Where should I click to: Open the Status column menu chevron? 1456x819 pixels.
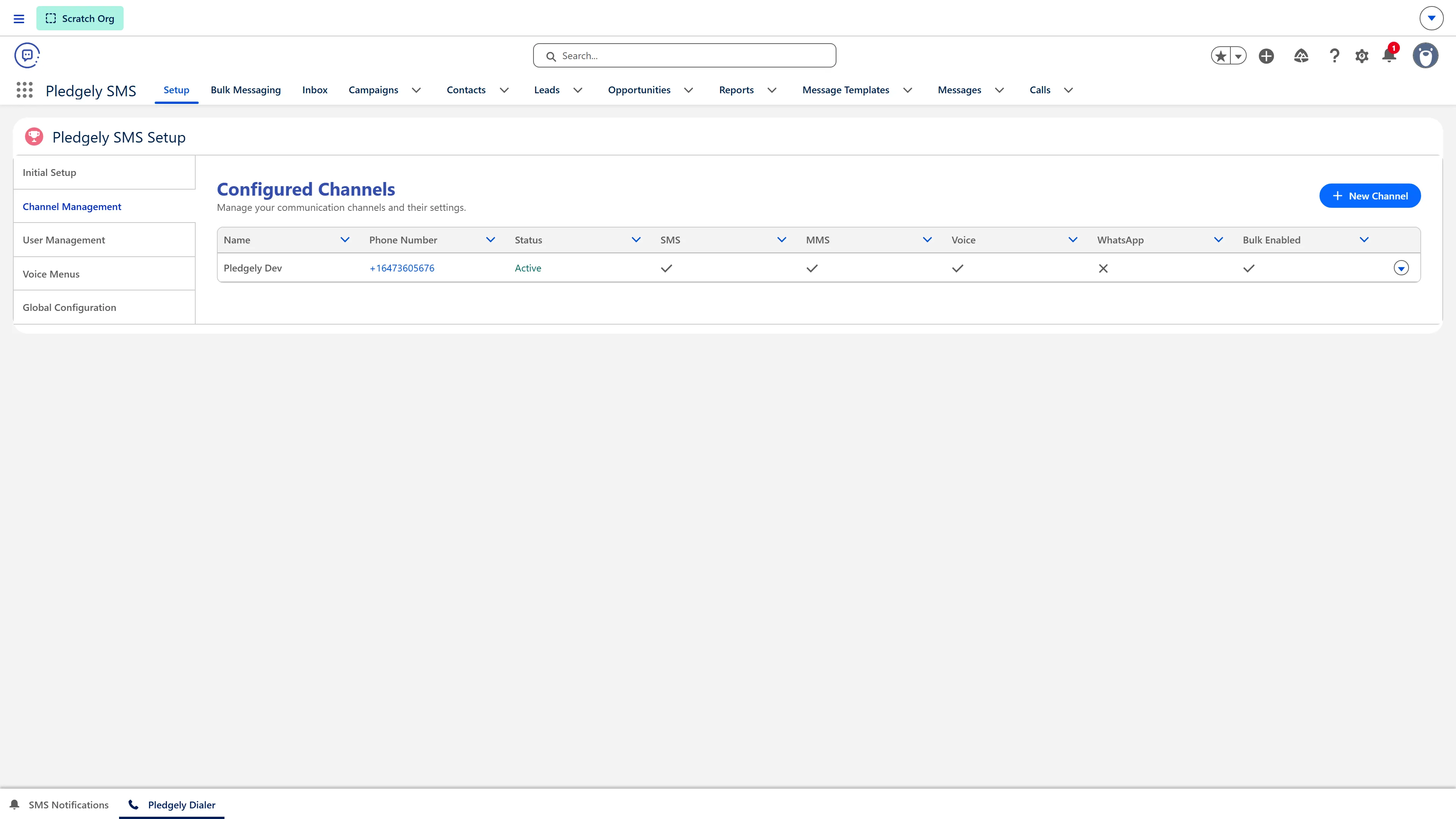tap(636, 240)
